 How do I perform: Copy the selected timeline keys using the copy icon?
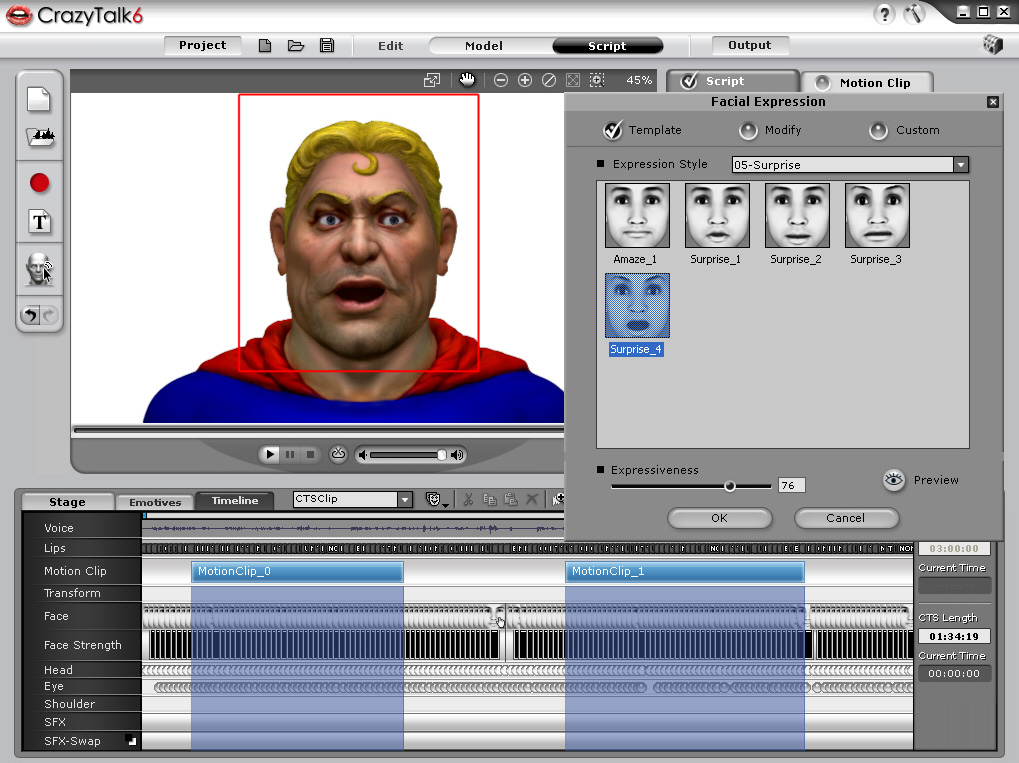pyautogui.click(x=490, y=499)
